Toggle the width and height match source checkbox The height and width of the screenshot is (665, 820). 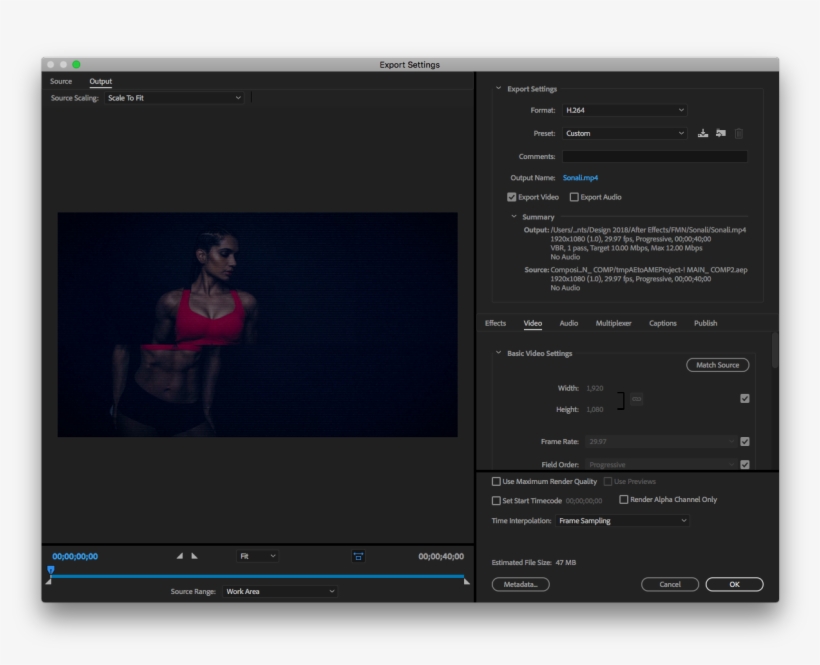tap(745, 399)
